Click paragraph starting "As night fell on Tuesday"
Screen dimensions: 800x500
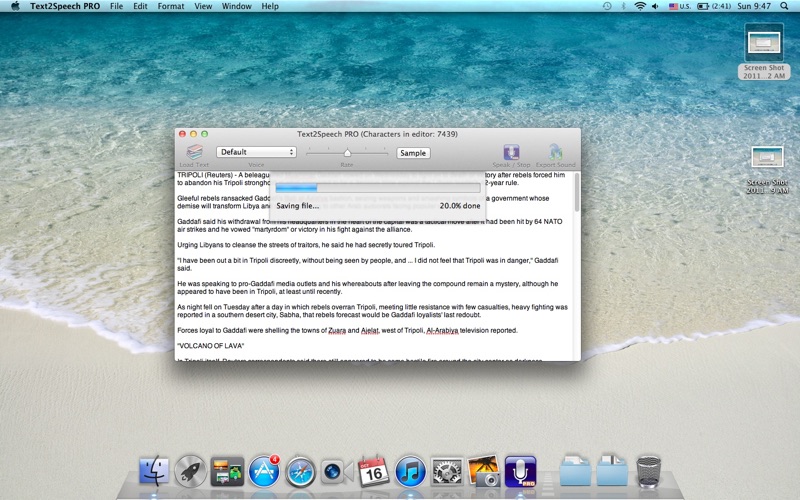coord(372,311)
